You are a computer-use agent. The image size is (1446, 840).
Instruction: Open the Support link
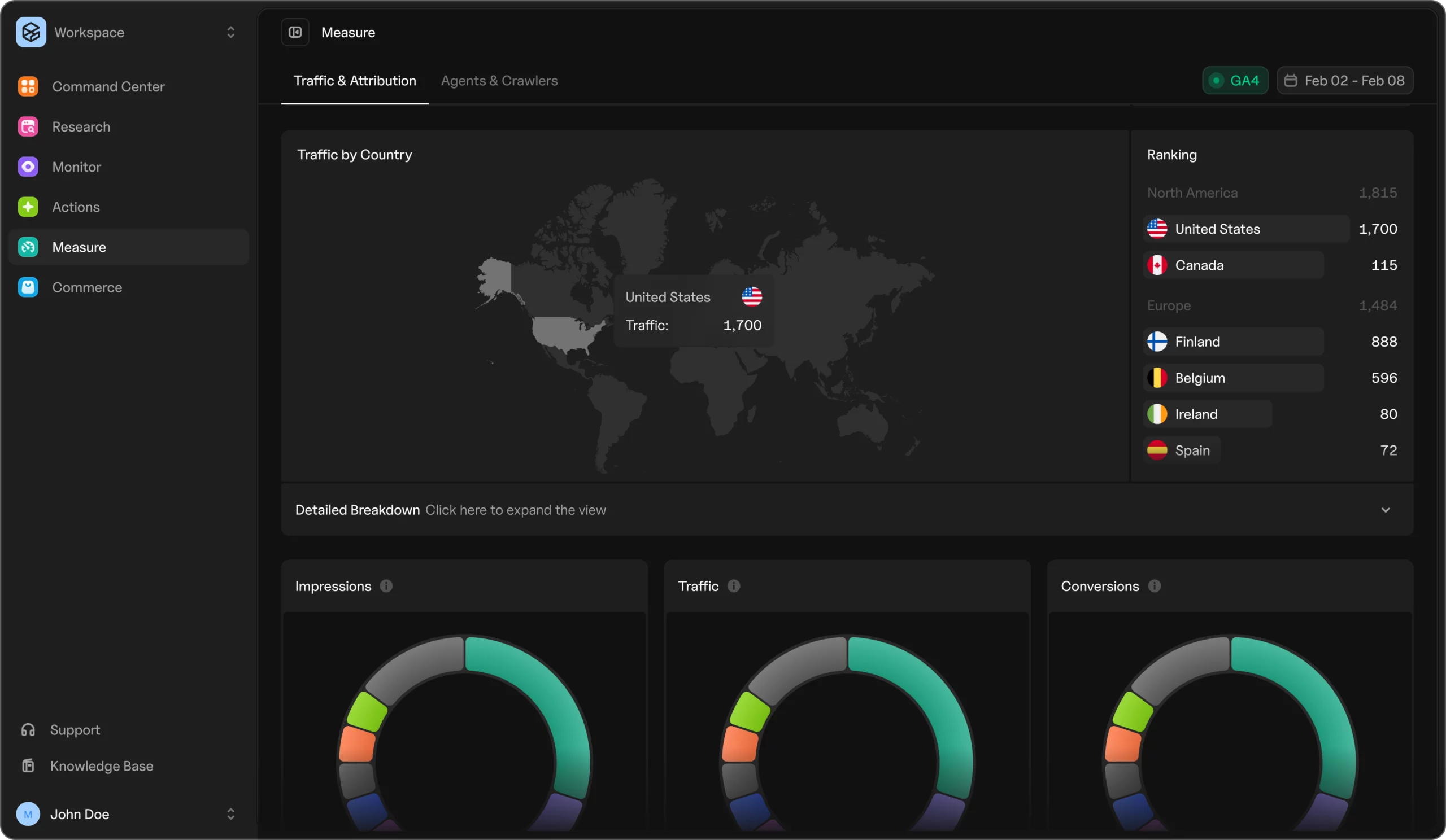[x=75, y=729]
